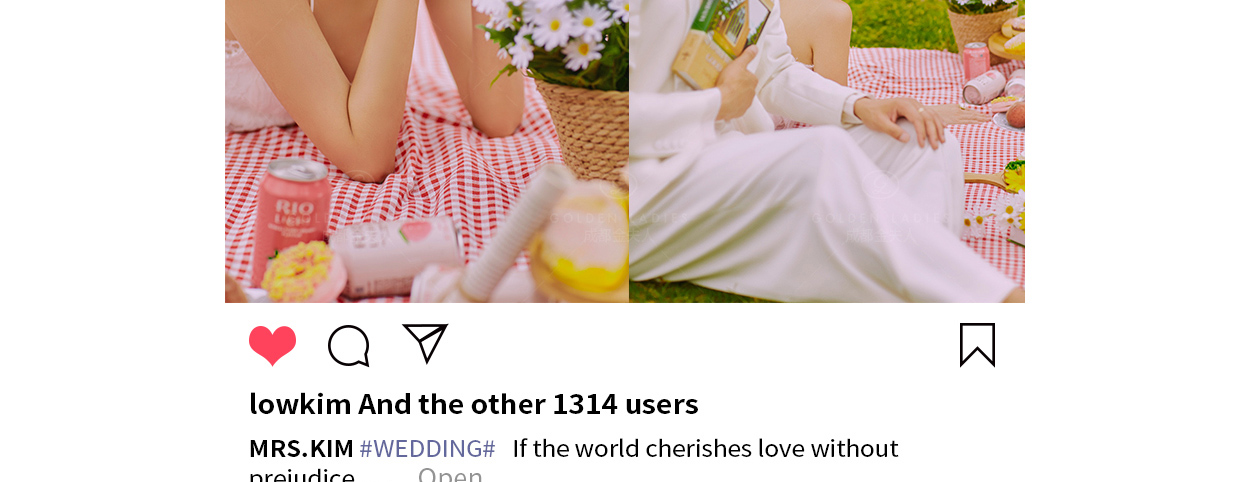1250x482 pixels.
Task: Share post using paper plane icon
Action: click(x=425, y=343)
